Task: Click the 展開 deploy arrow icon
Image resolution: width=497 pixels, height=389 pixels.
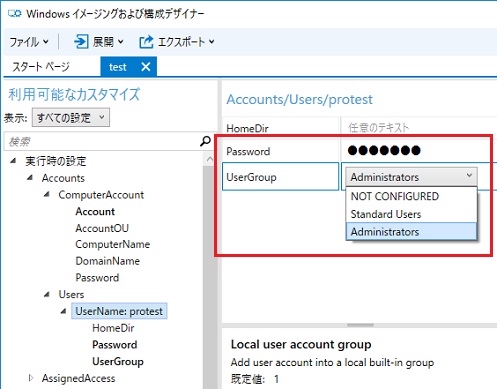Action: [x=81, y=42]
